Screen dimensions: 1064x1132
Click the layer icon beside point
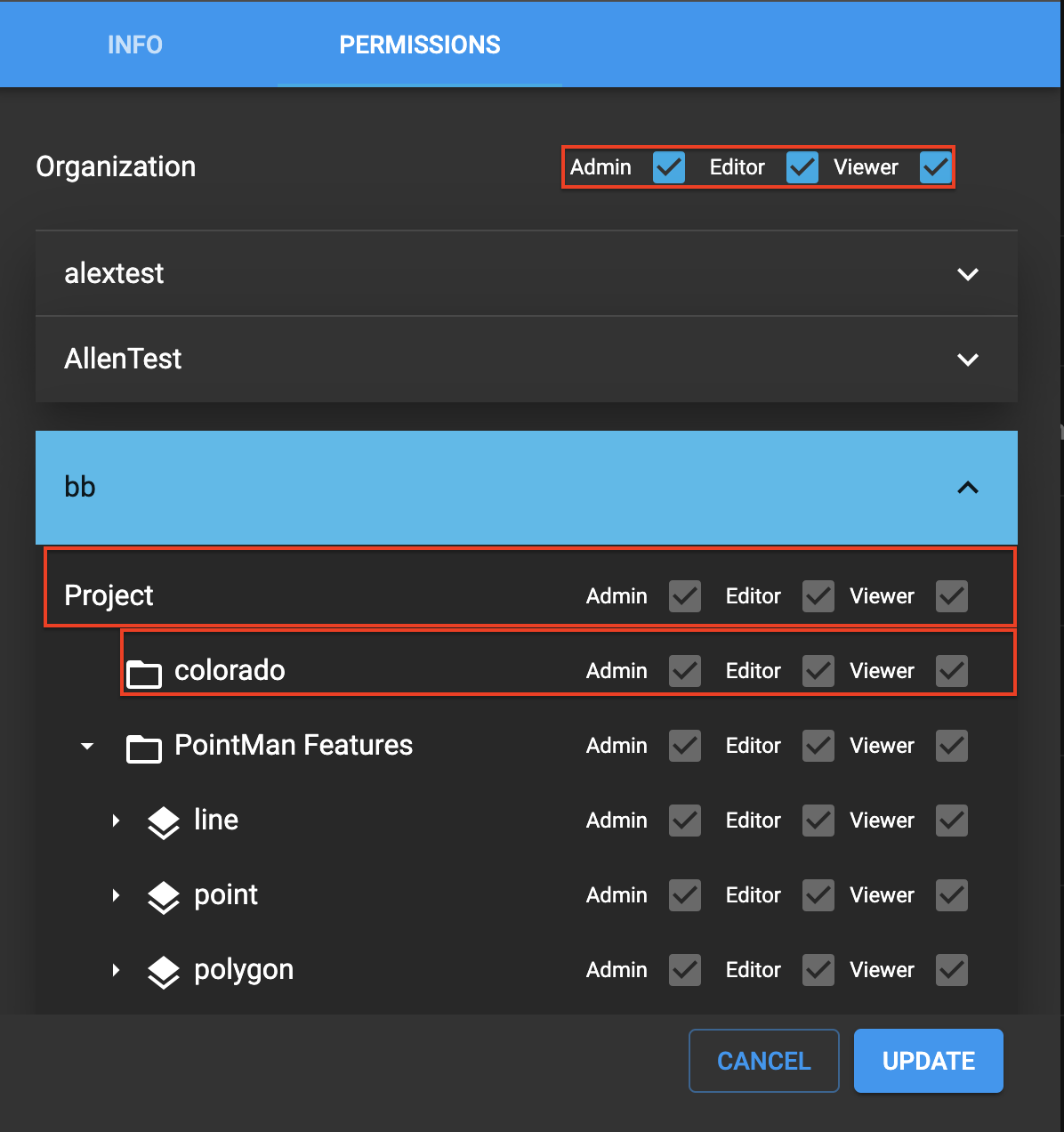click(x=164, y=895)
